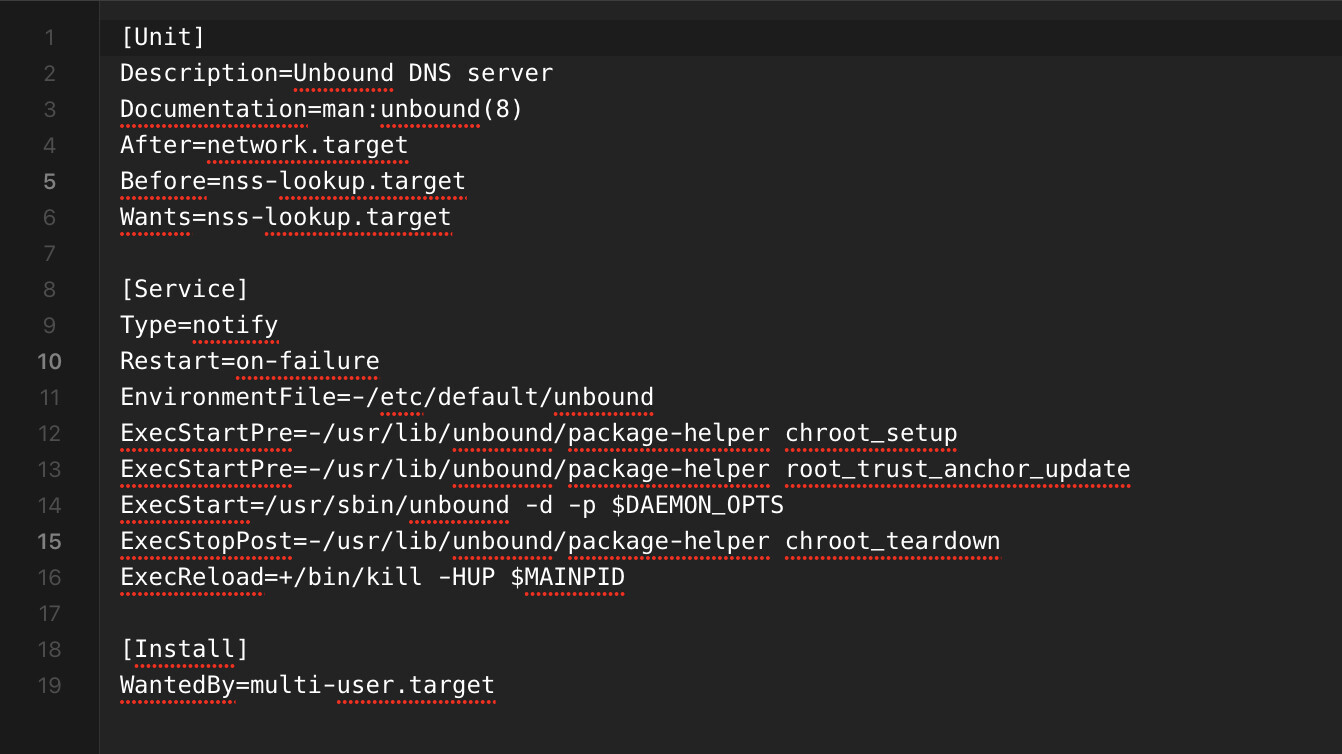Click the ExecStartPre line ending with root_trust_anchor_update
1342x754 pixels.
coord(625,469)
